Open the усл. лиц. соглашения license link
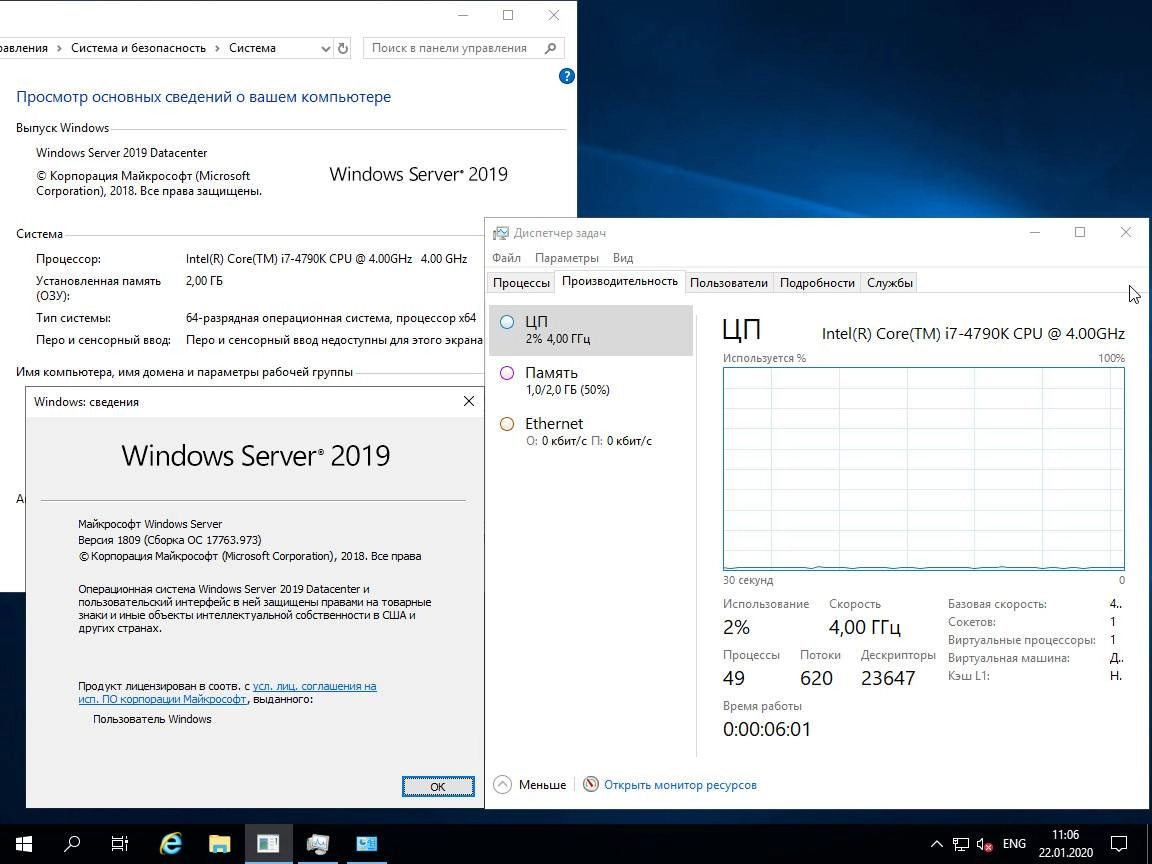The width and height of the screenshot is (1152, 864). 314,686
